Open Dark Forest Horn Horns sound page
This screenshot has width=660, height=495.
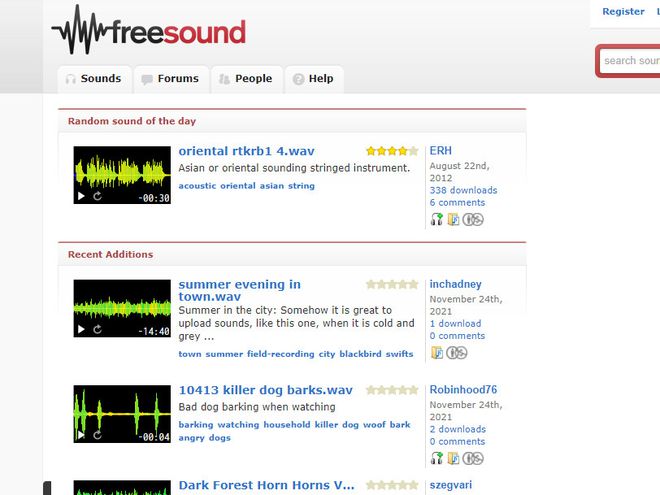[x=266, y=485]
